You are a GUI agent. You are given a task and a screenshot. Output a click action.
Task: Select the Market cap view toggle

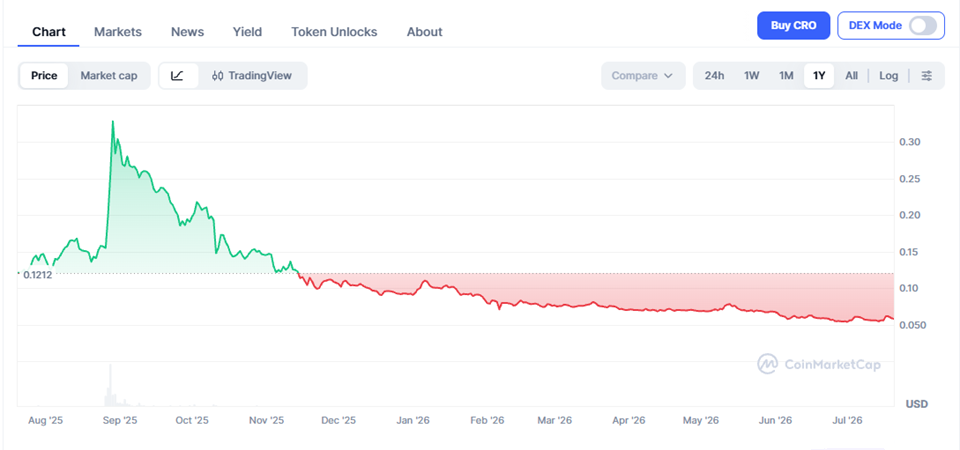pos(109,76)
